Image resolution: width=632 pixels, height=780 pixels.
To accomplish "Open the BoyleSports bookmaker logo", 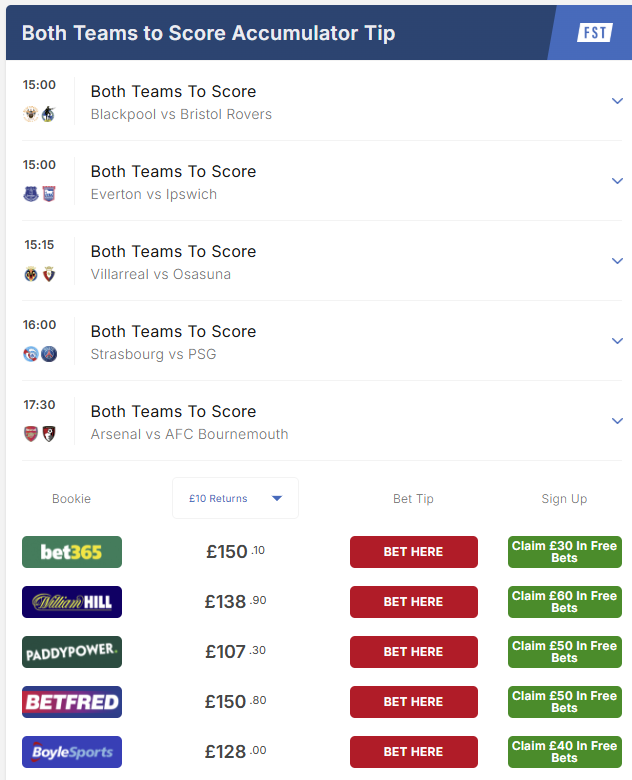I will (72, 752).
